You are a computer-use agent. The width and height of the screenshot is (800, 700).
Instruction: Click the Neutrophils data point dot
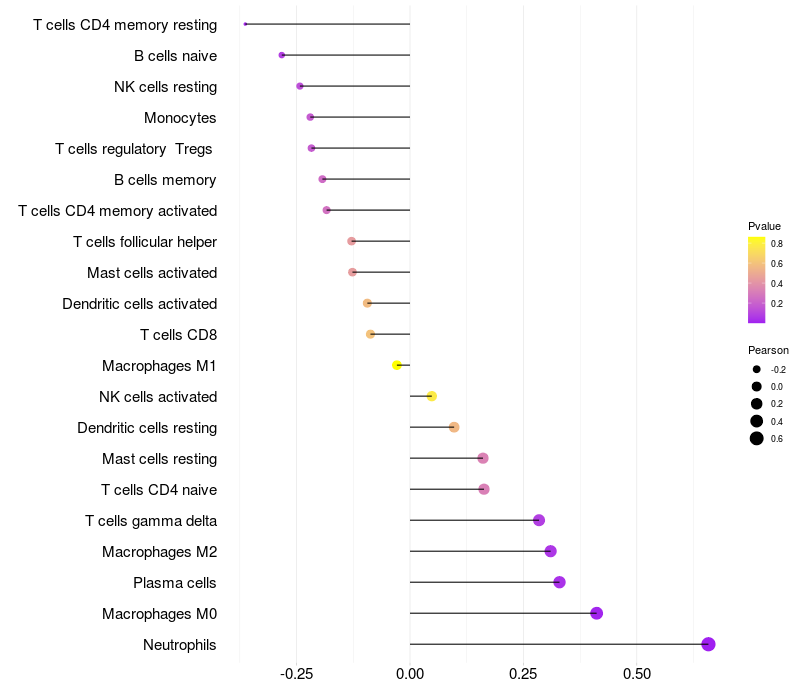708,644
